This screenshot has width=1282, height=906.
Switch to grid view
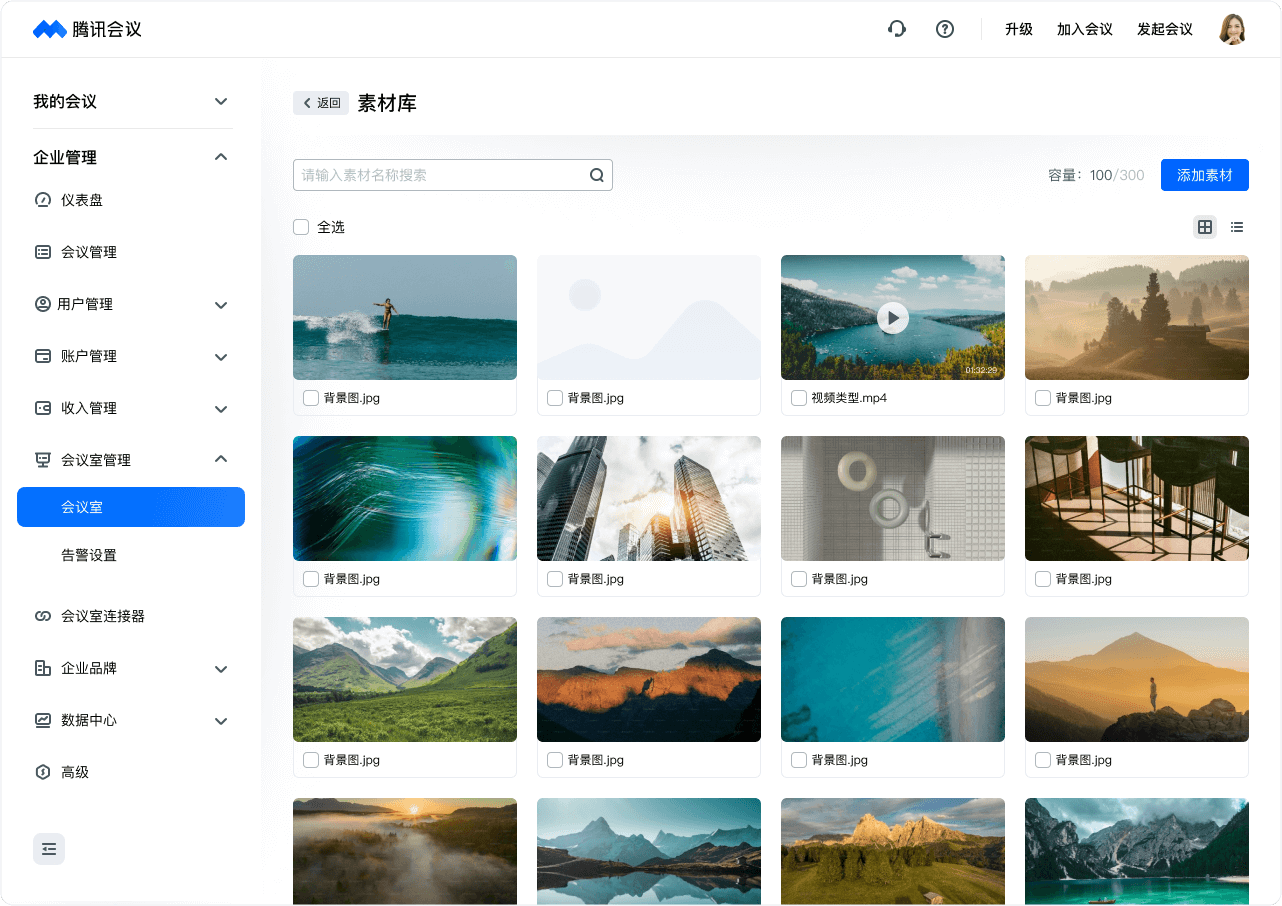pyautogui.click(x=1205, y=227)
